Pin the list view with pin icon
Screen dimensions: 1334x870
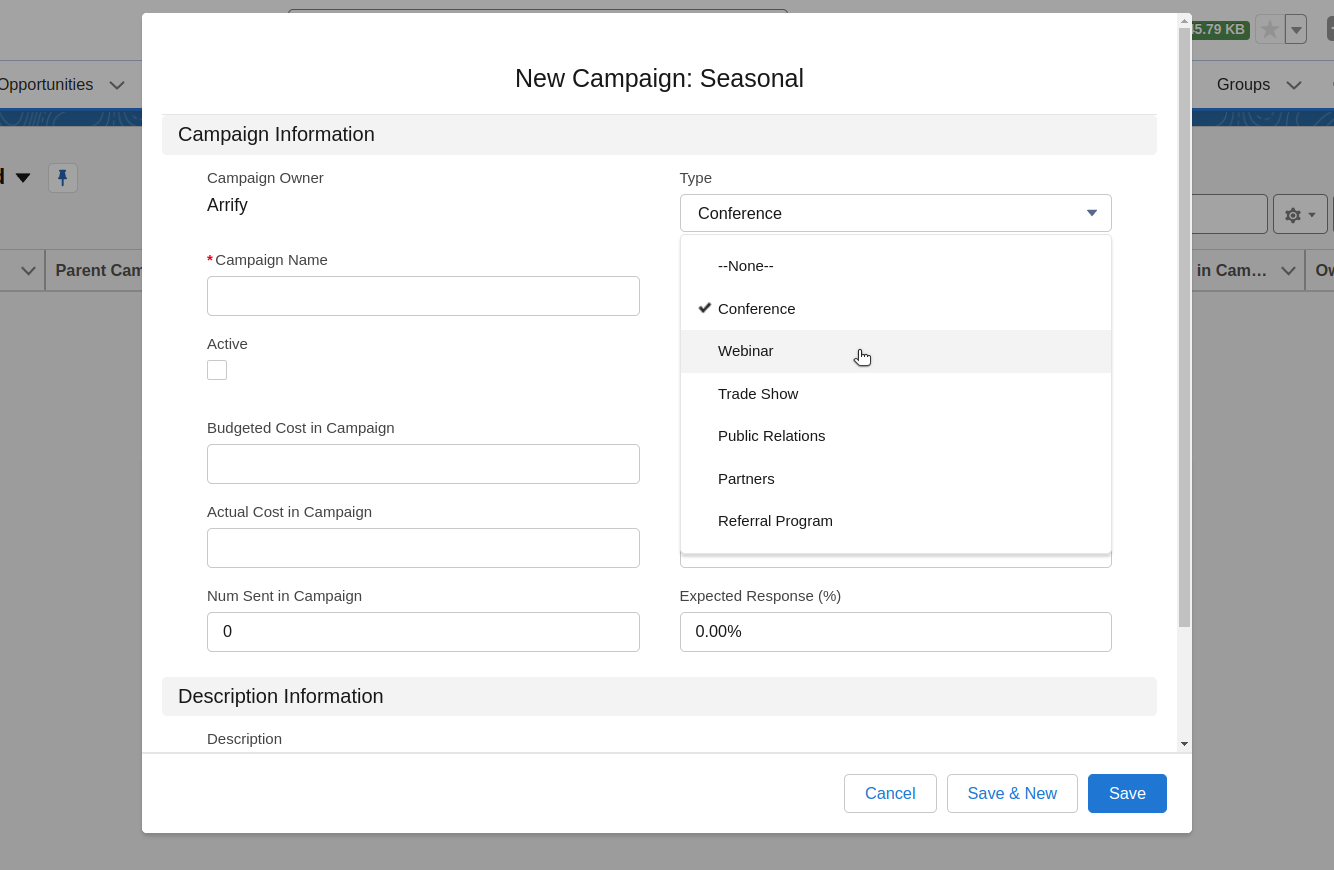click(x=63, y=178)
